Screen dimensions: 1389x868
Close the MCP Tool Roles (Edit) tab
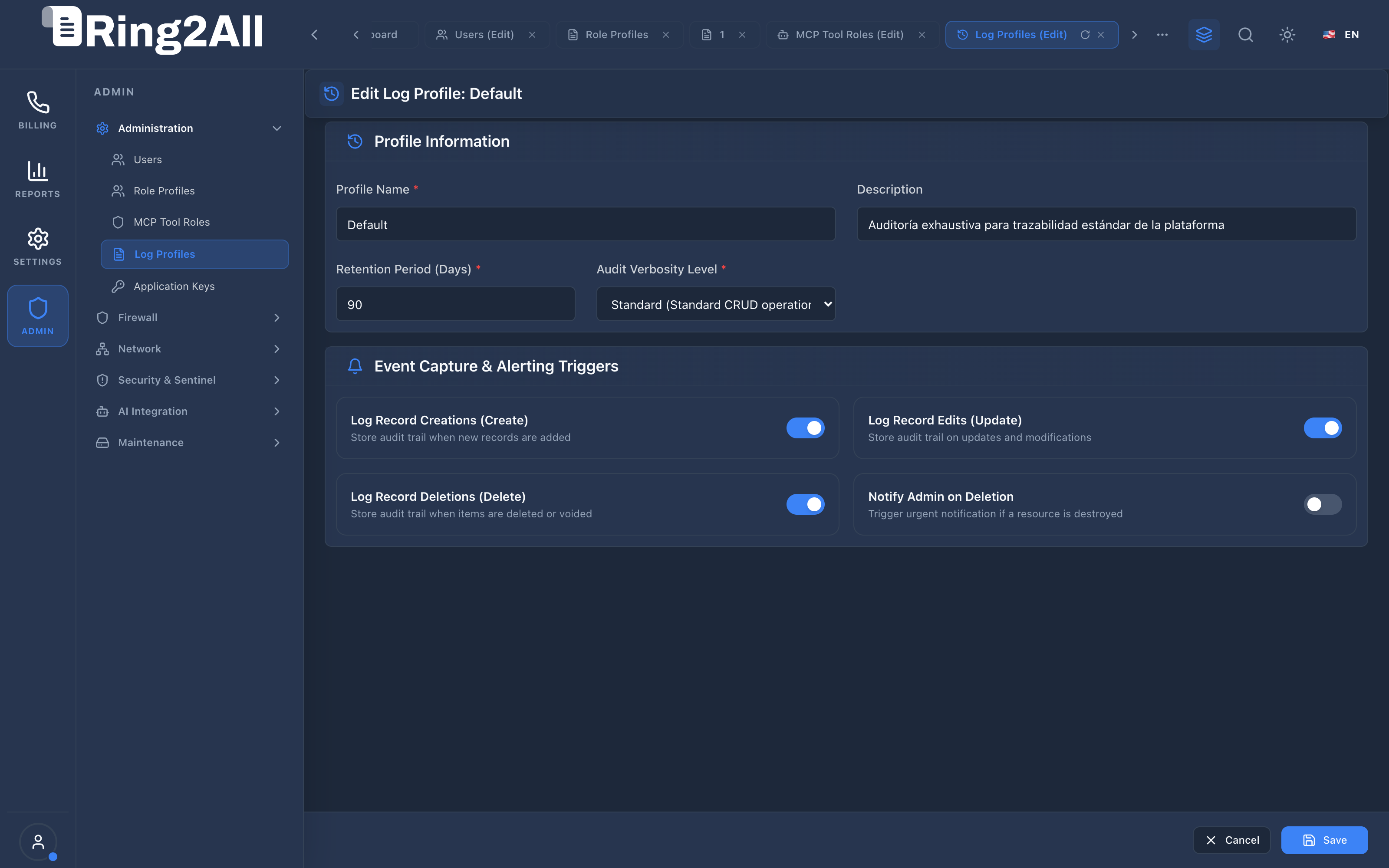tap(922, 34)
